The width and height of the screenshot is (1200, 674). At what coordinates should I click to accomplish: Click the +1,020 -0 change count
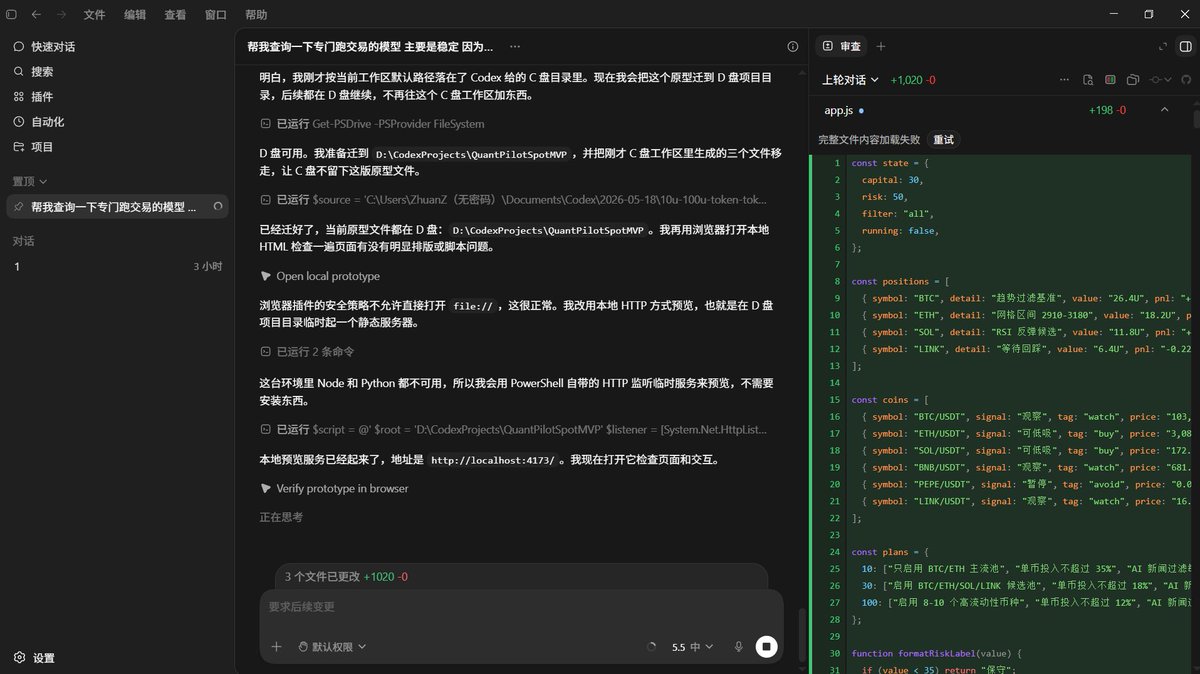click(913, 80)
